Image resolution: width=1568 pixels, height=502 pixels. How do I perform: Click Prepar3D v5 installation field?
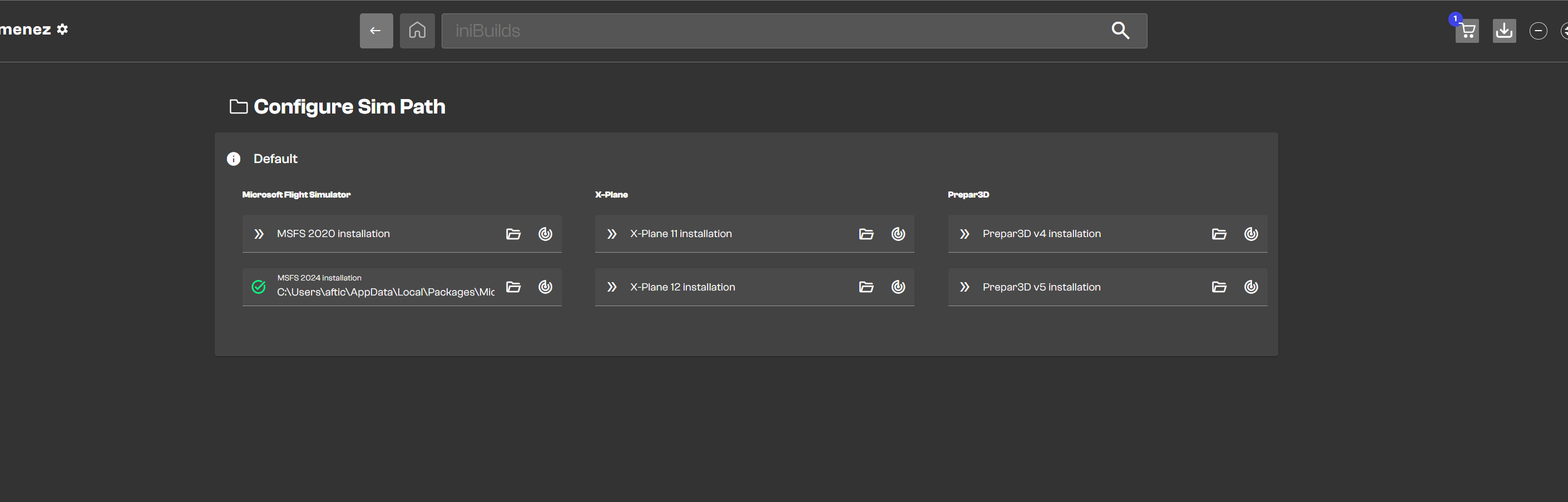1108,287
